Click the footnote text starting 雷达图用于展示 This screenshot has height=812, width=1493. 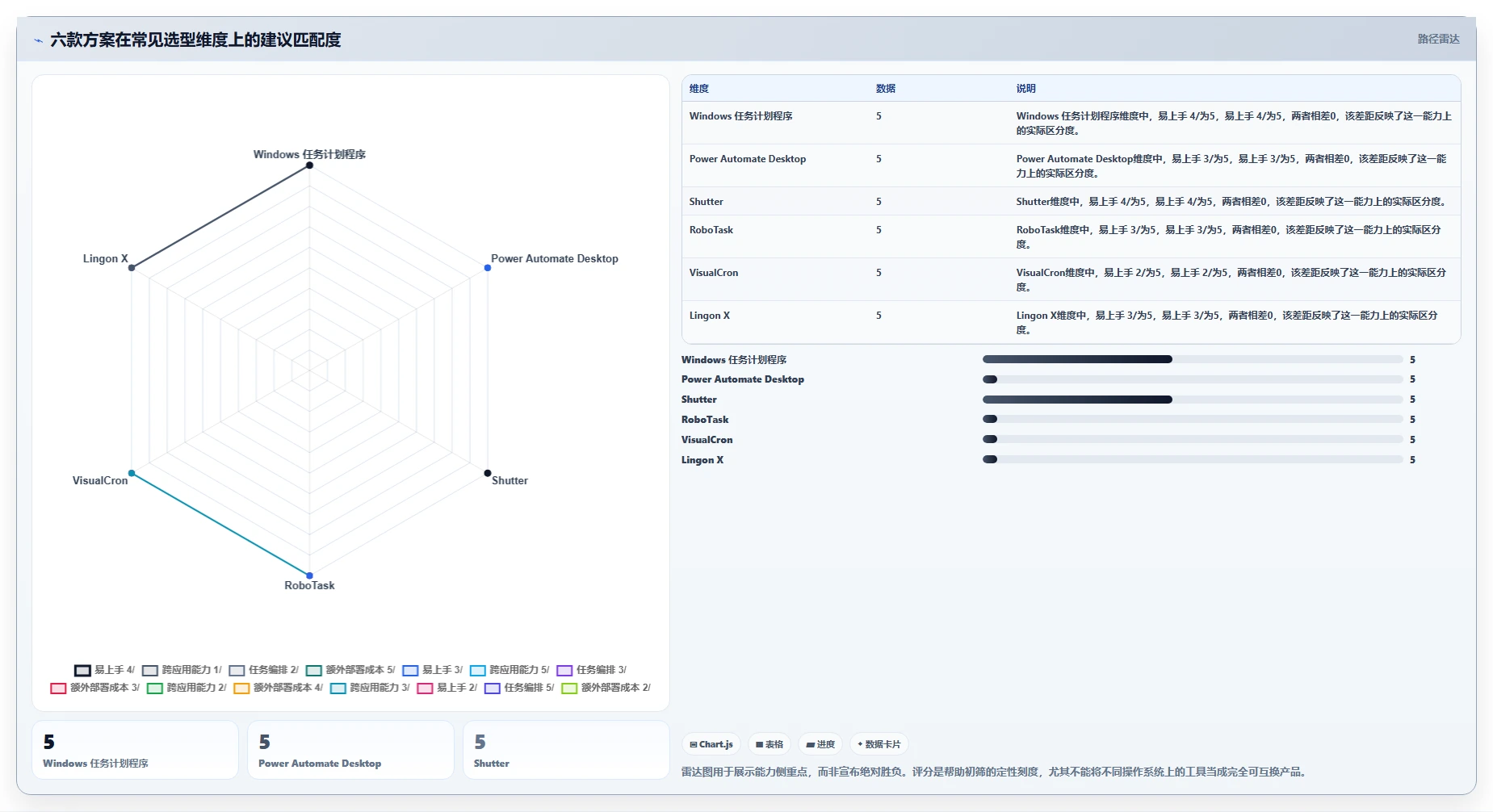pos(993,772)
